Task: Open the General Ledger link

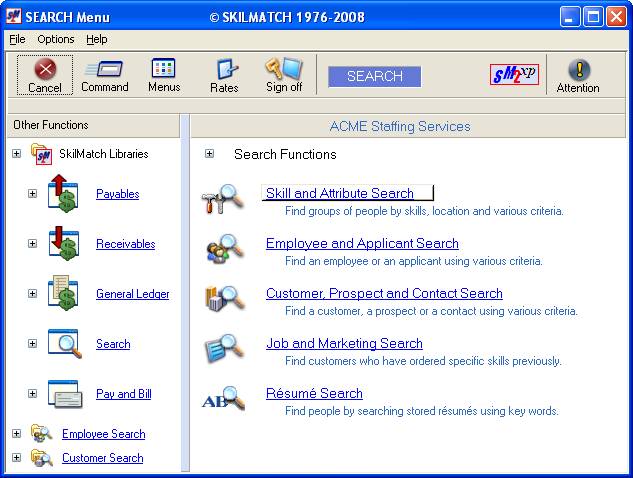Action: tap(132, 294)
